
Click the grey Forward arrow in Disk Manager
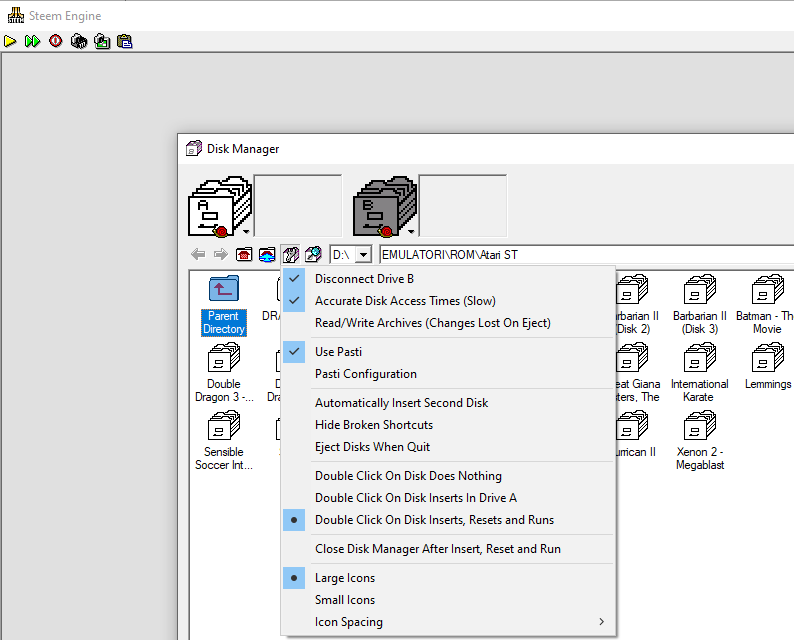221,254
